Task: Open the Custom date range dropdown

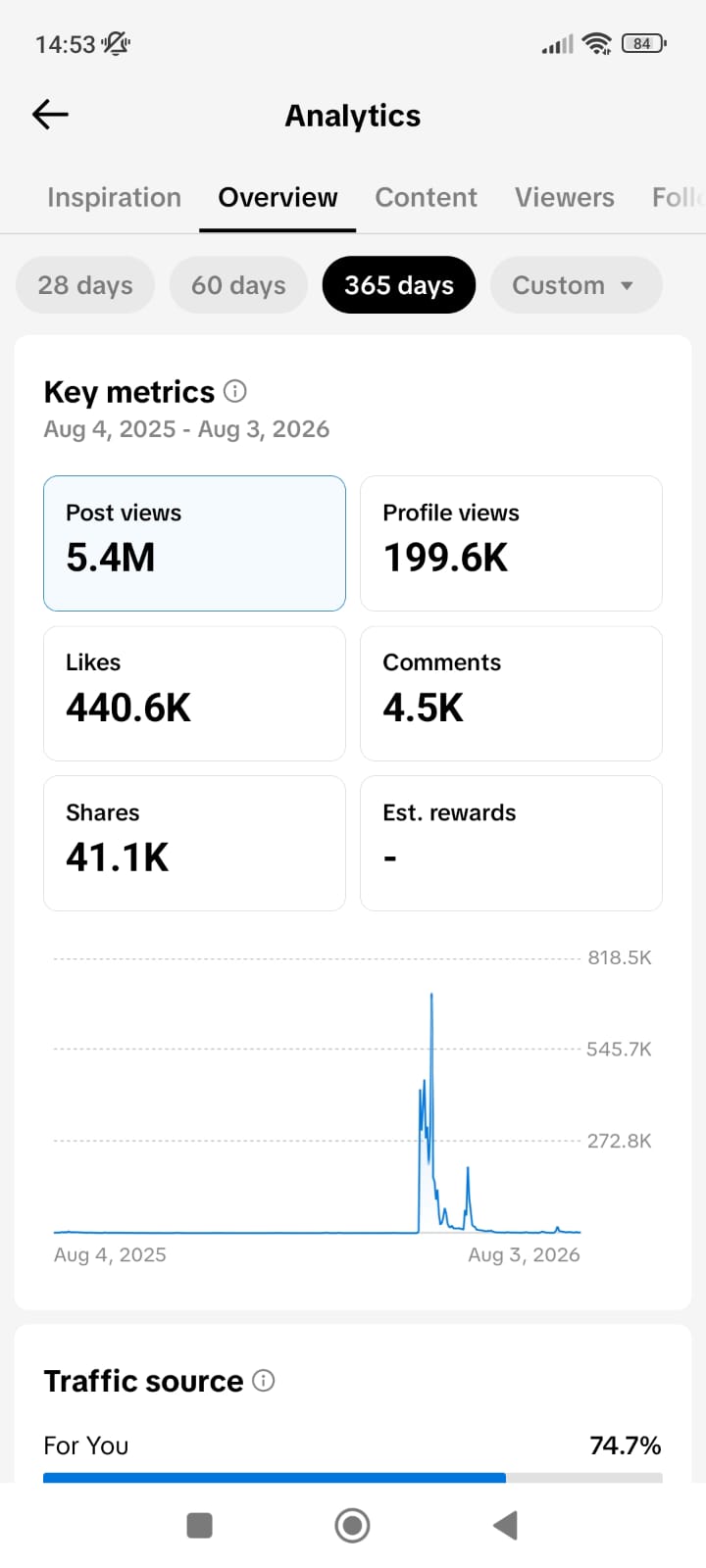Action: click(577, 285)
